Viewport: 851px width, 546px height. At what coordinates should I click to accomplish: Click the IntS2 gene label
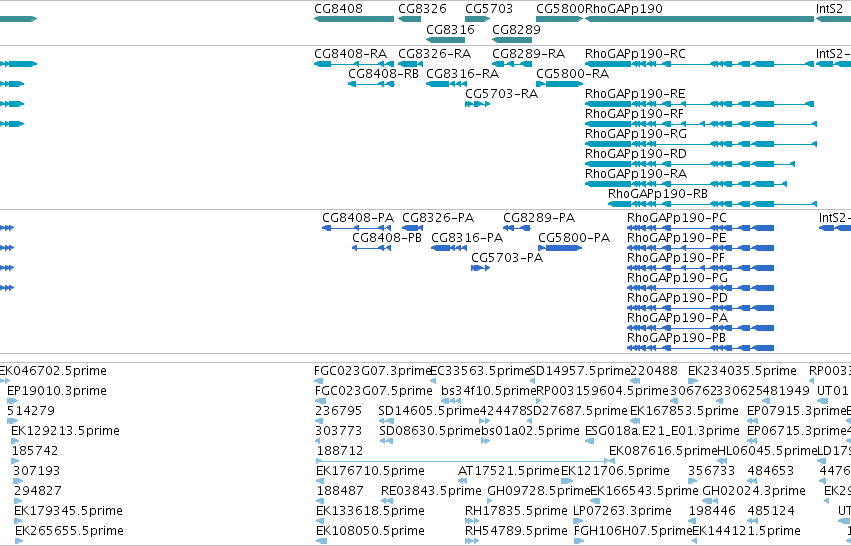(x=829, y=9)
